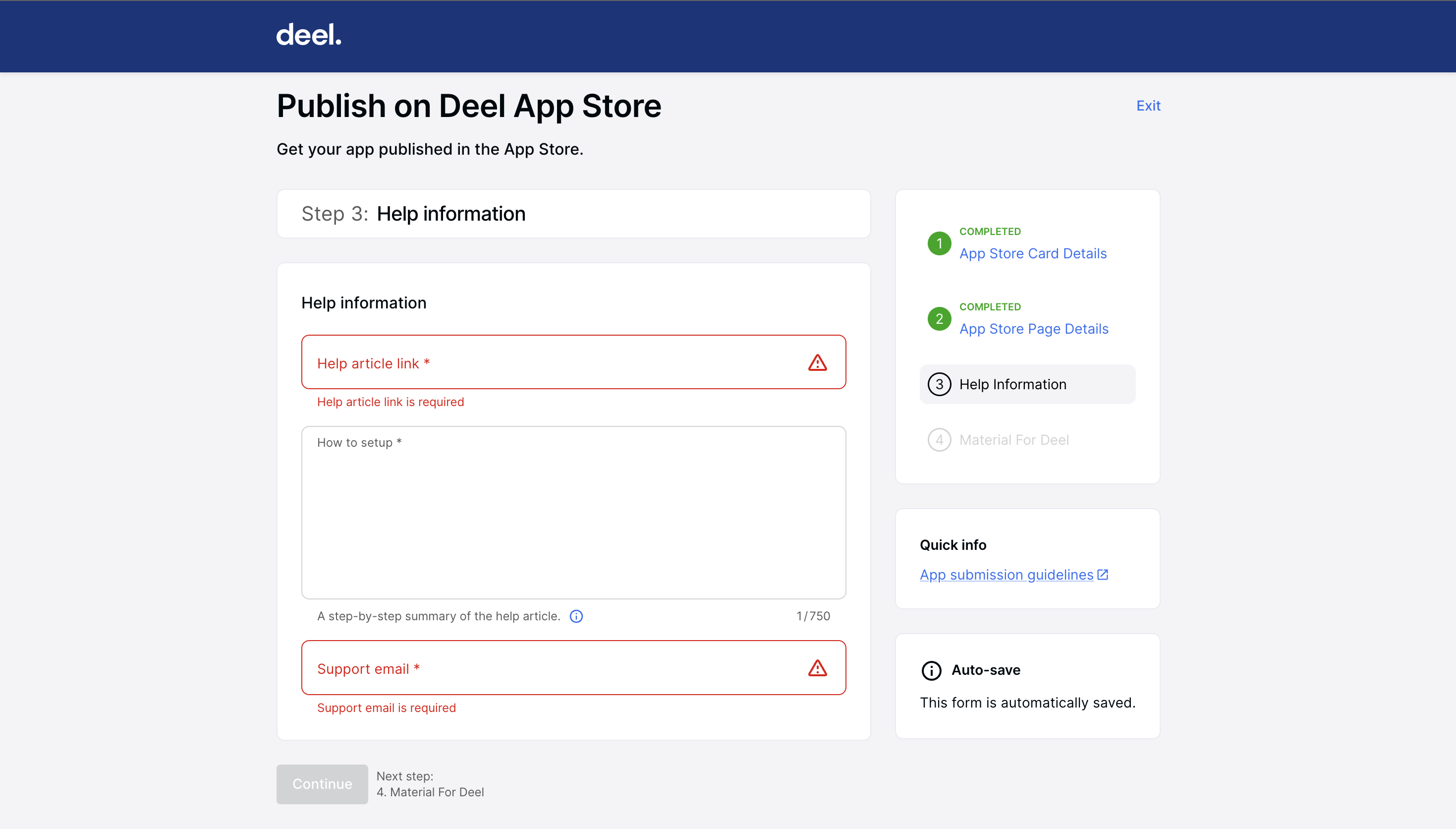Click the step 3 circle icon
Screen dimensions: 1456x829
(x=940, y=384)
